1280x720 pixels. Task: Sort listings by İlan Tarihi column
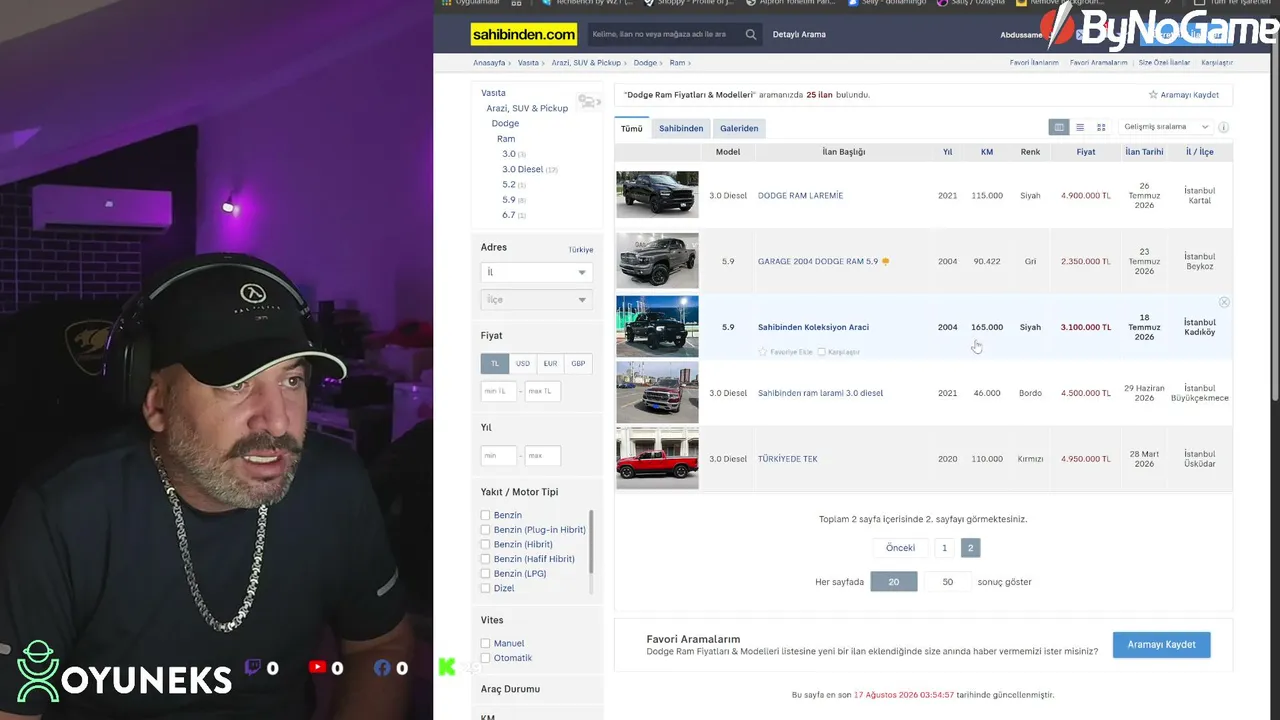point(1144,152)
